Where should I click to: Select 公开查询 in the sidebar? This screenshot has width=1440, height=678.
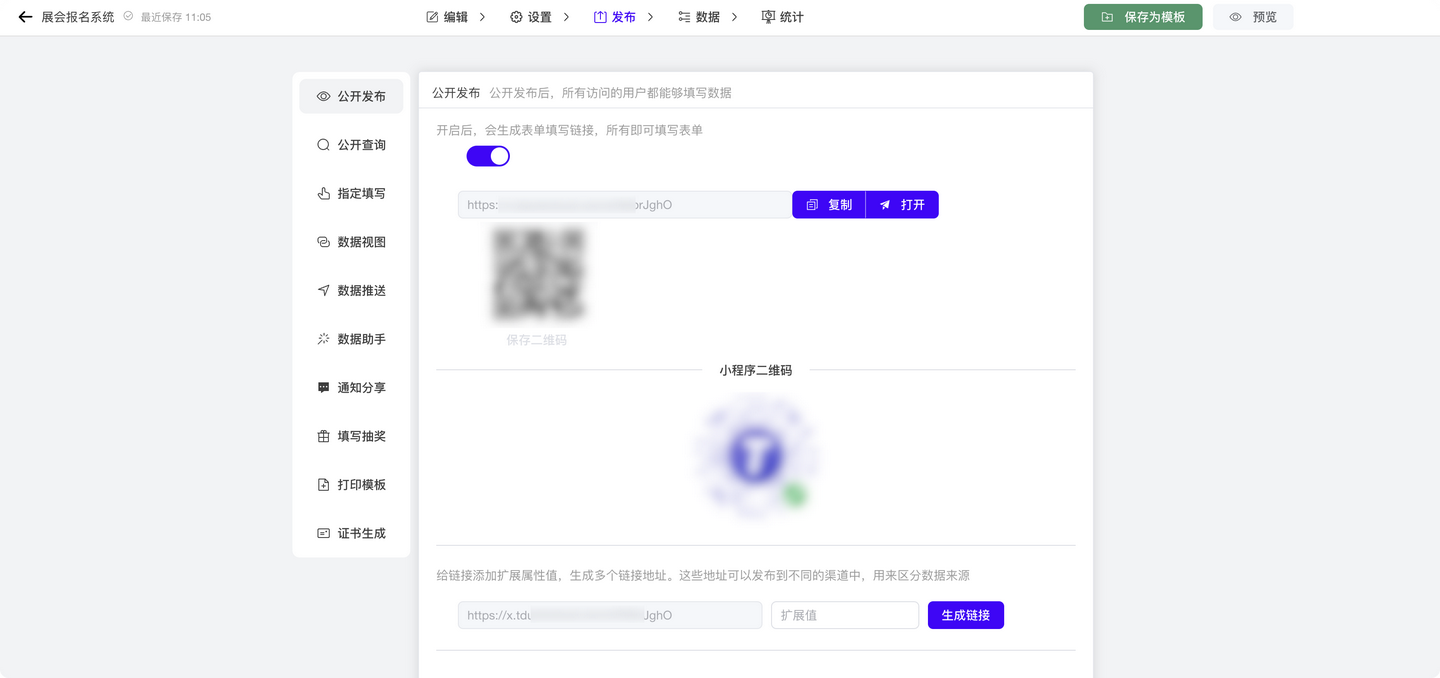click(x=351, y=145)
